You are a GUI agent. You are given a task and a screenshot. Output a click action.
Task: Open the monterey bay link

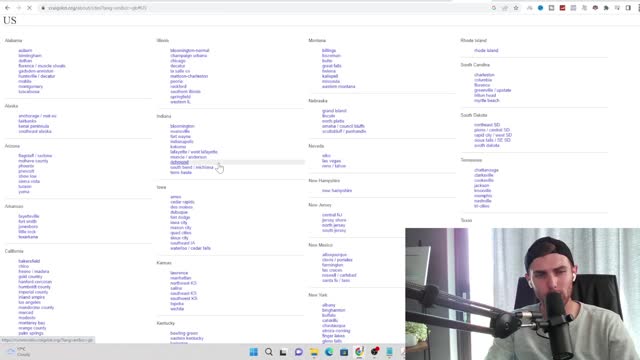pyautogui.click(x=32, y=323)
